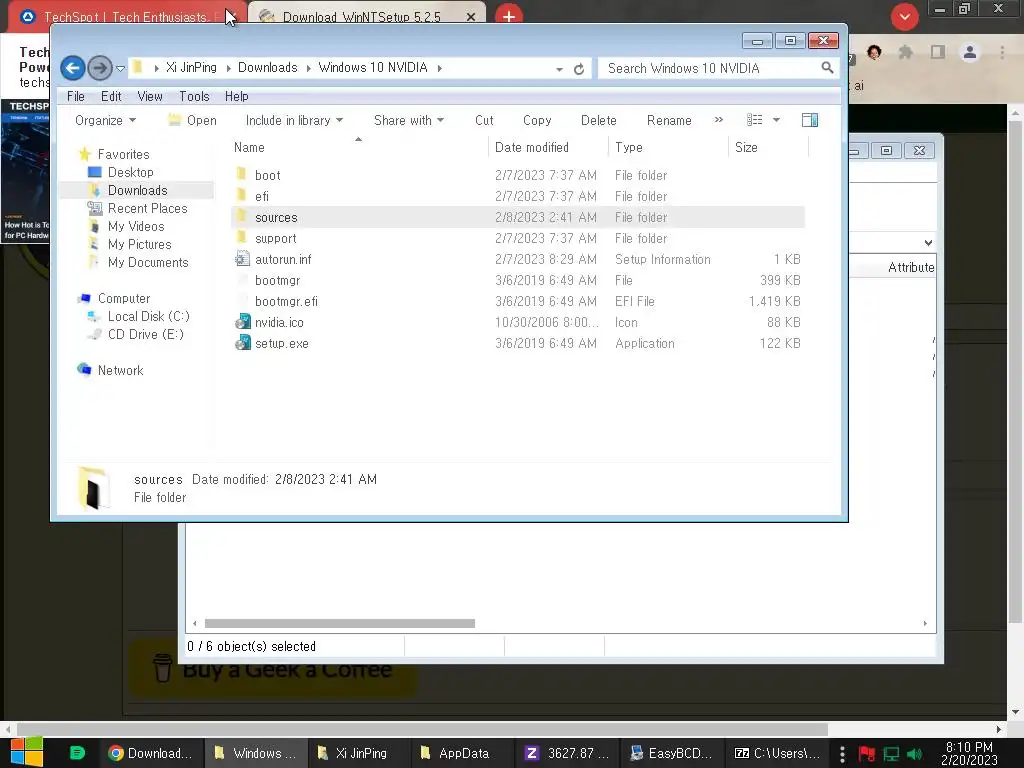Click the Explorer Back navigation arrow
The height and width of the screenshot is (768, 1024).
point(72,68)
